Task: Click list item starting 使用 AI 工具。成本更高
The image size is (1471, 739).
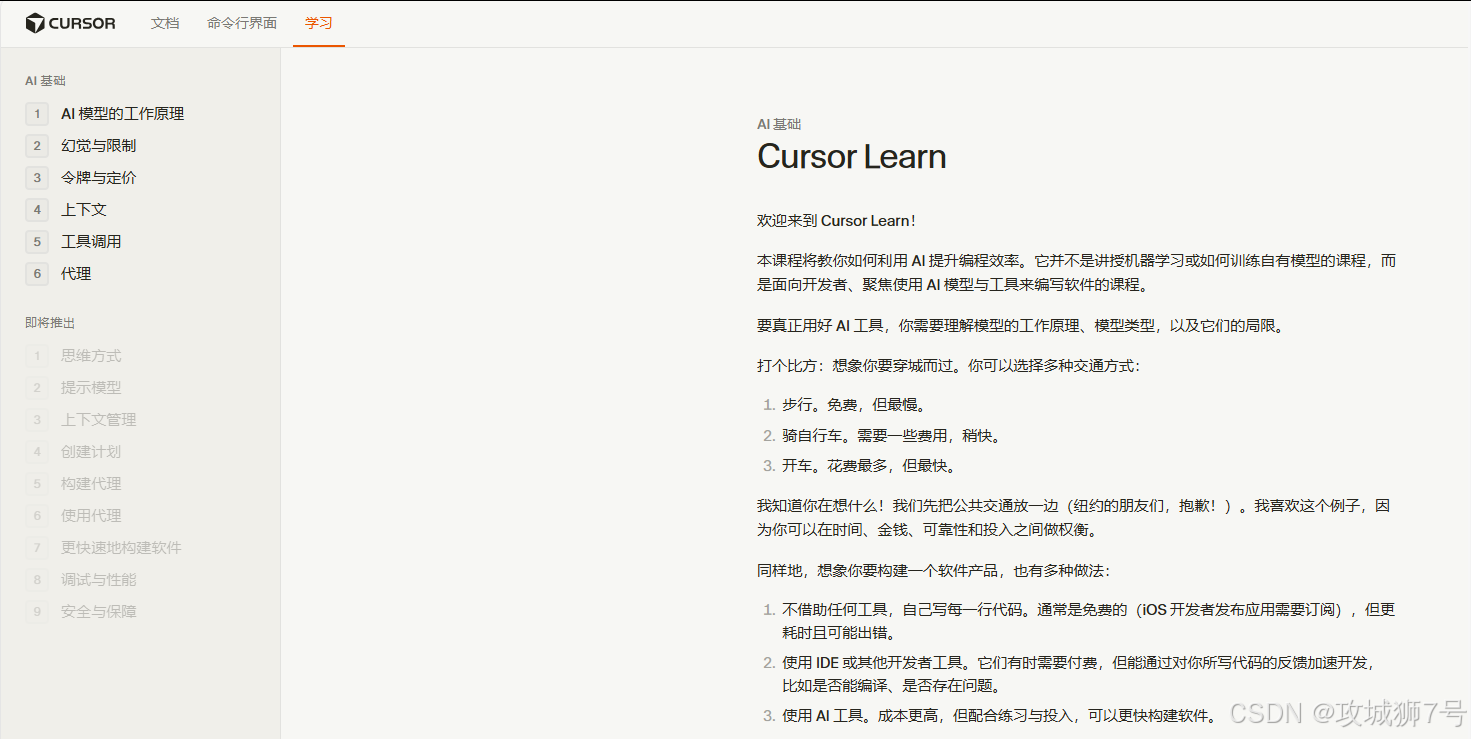Action: [1000, 716]
